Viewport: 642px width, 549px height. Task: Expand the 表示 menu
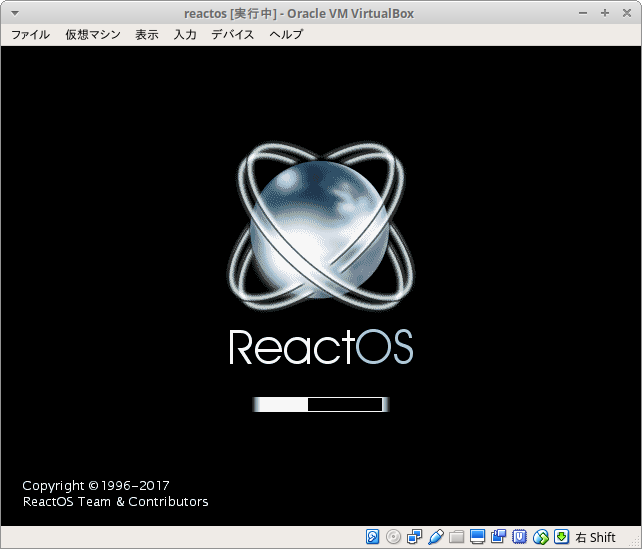coord(147,34)
